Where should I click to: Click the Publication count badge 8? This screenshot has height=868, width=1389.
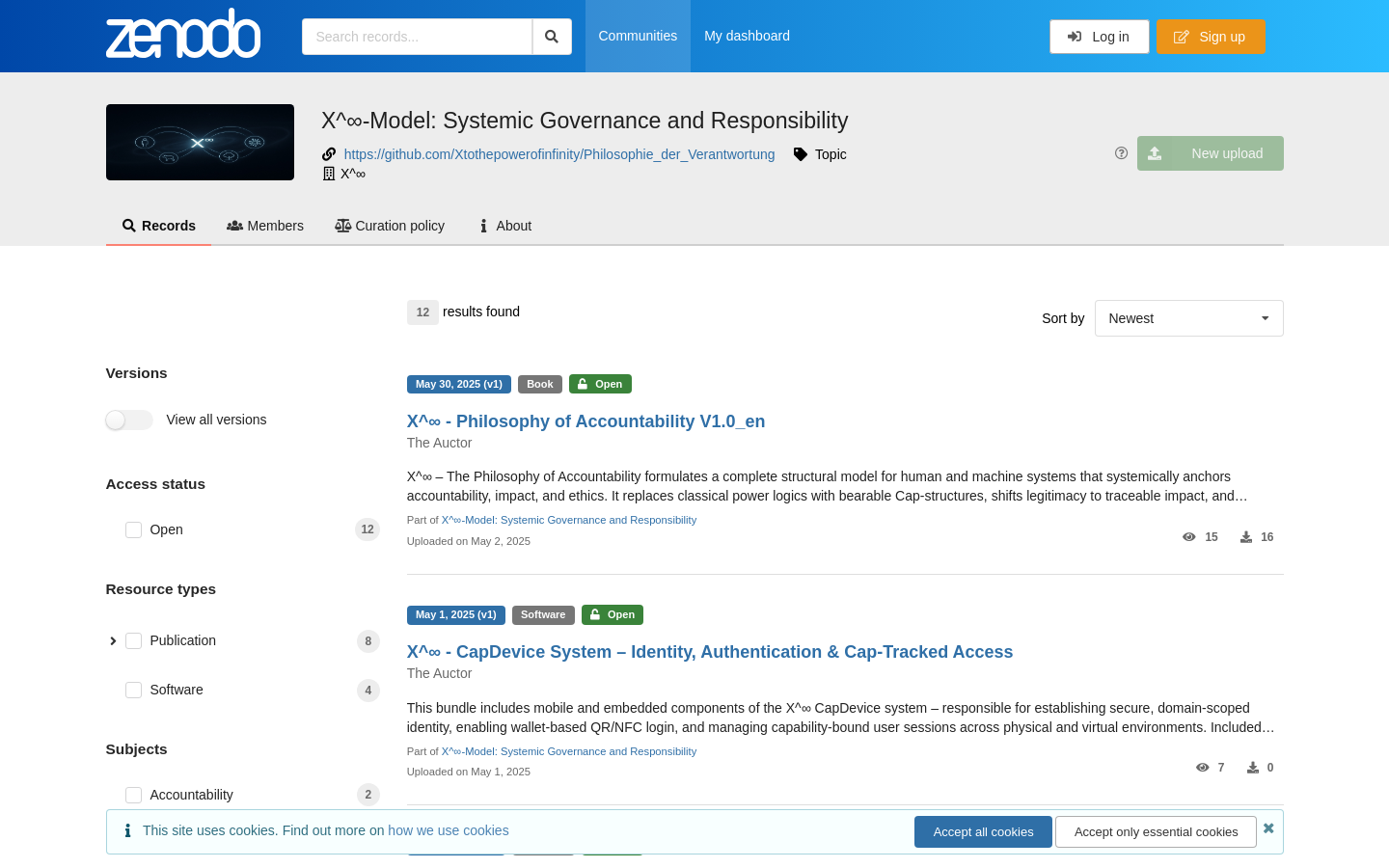pyautogui.click(x=368, y=641)
